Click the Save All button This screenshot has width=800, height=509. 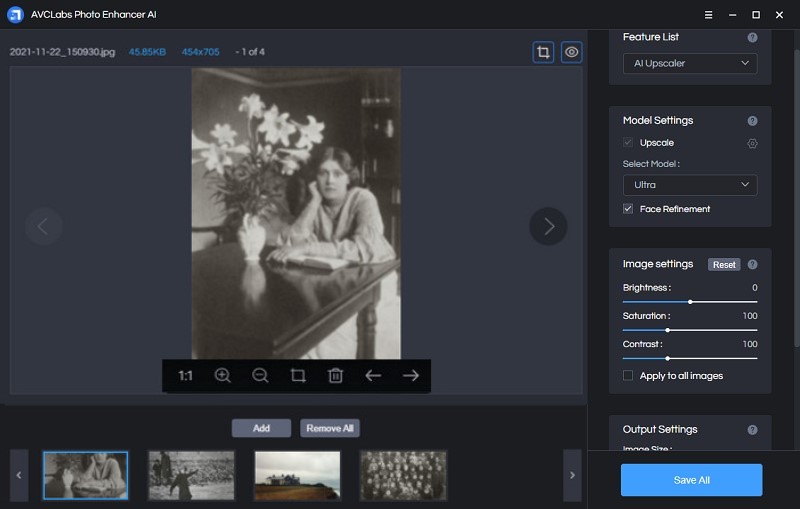(691, 480)
